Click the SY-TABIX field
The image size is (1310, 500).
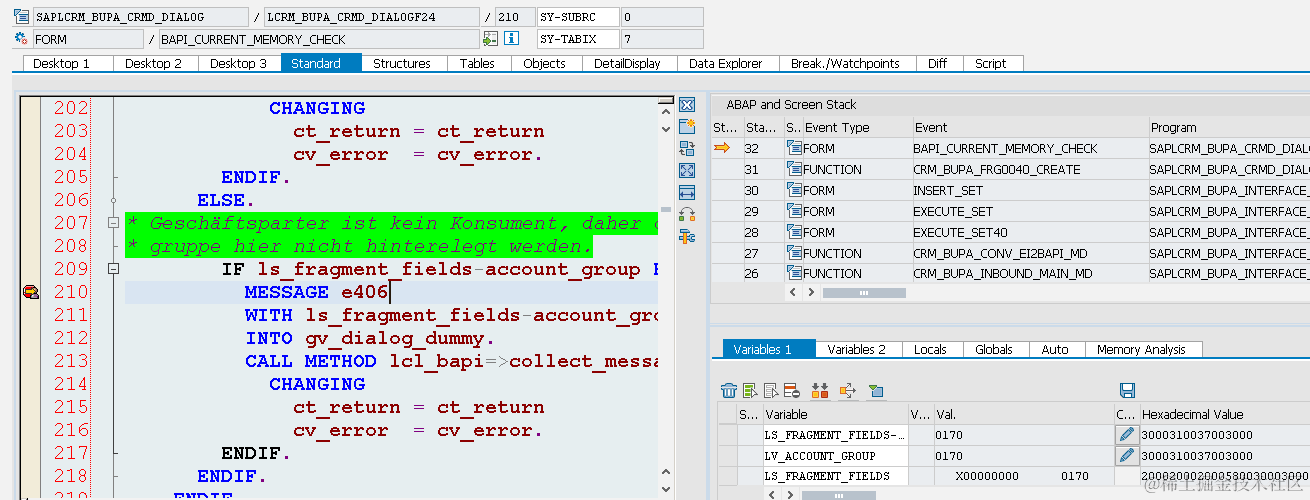point(576,39)
